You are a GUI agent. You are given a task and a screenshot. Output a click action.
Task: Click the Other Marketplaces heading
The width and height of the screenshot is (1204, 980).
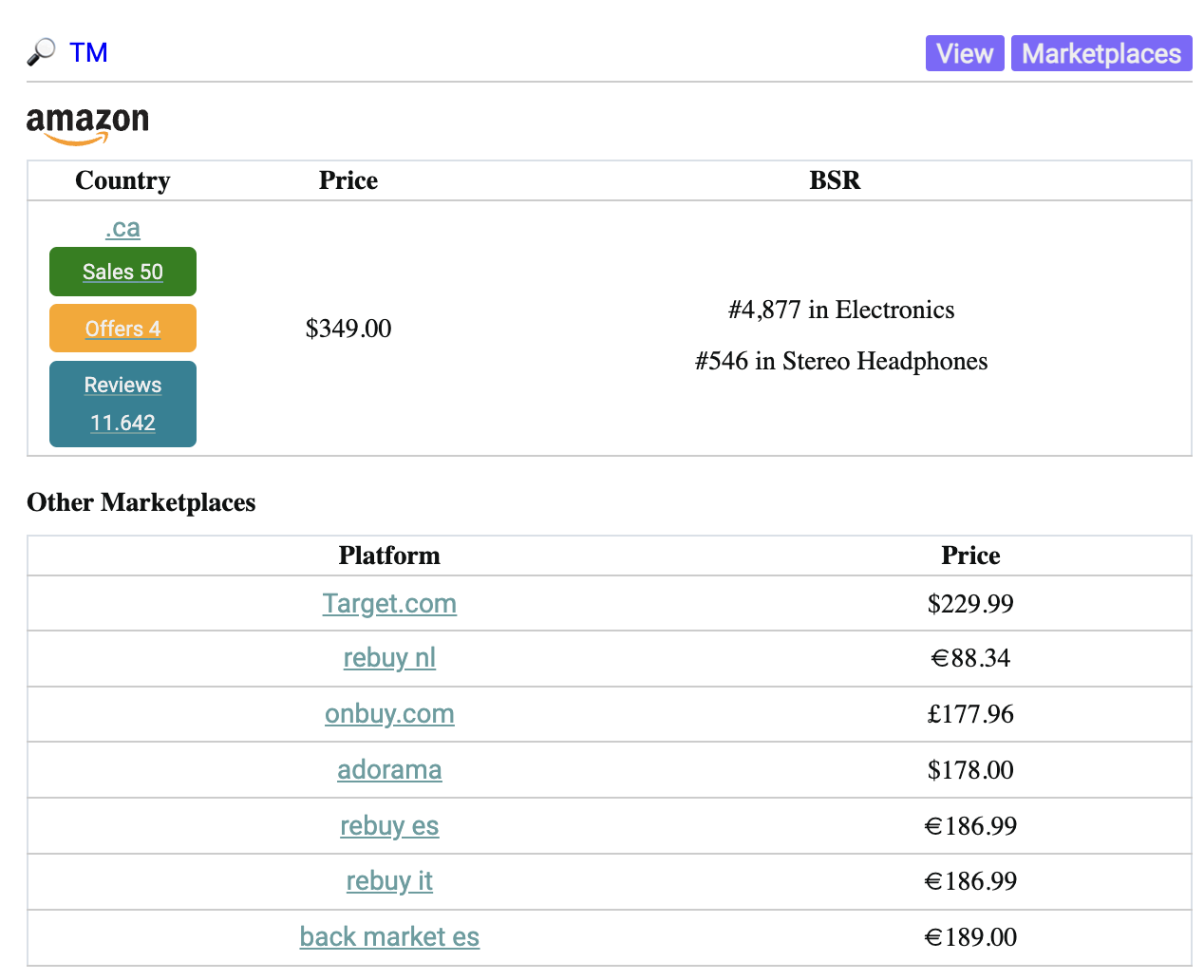click(x=141, y=502)
